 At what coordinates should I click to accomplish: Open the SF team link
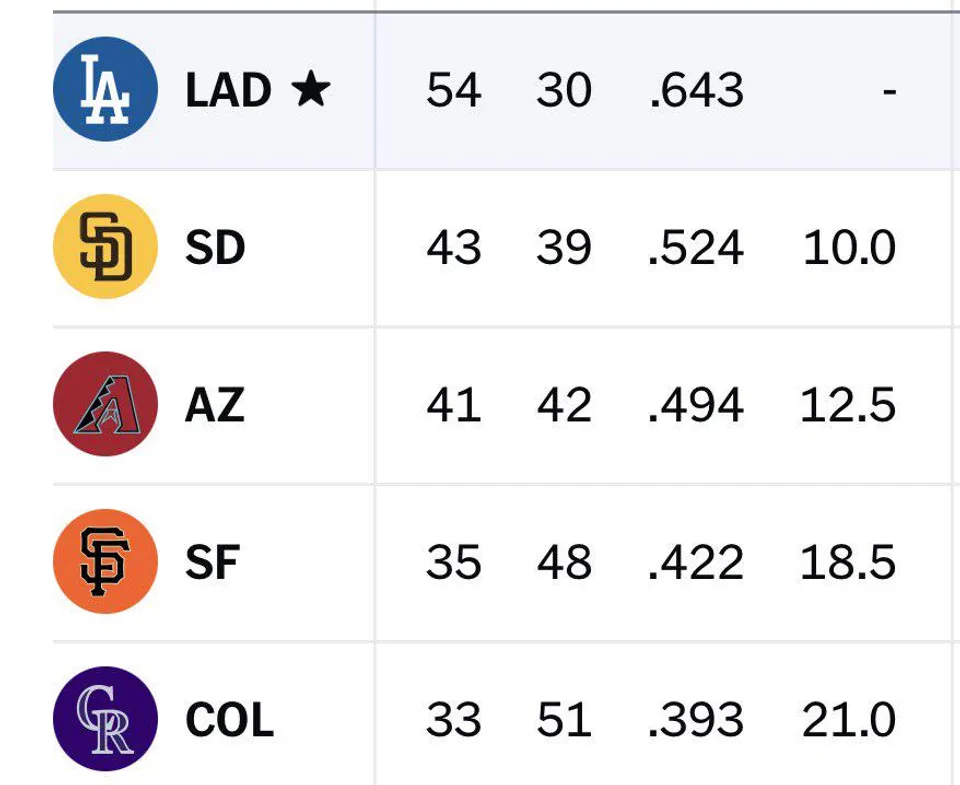pos(212,562)
